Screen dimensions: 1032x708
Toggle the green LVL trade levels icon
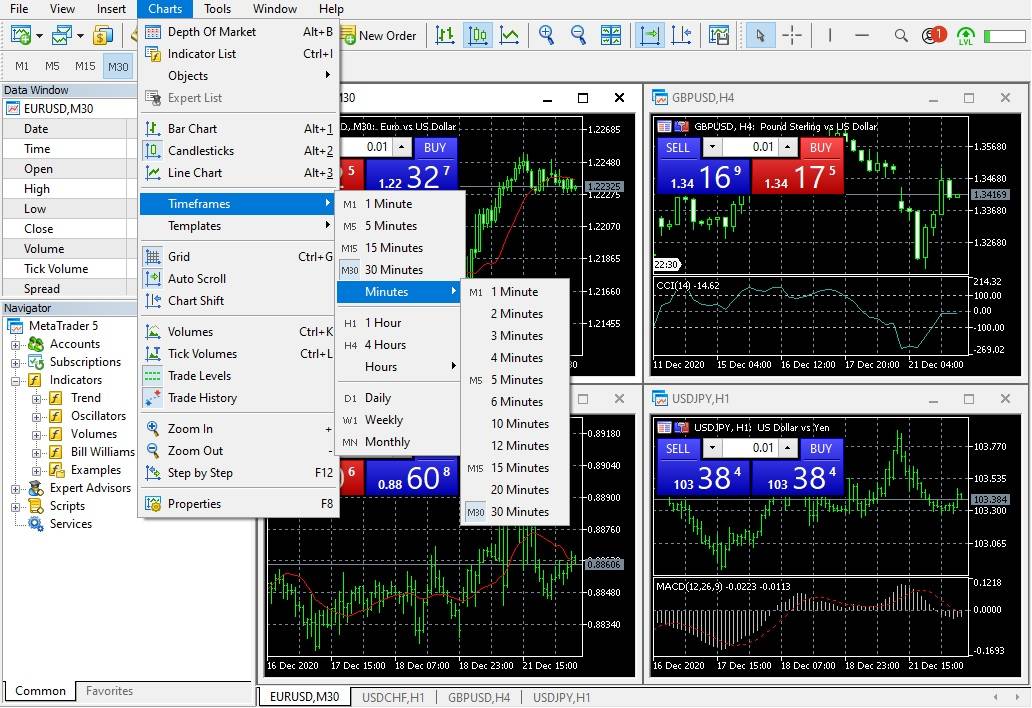click(x=965, y=36)
